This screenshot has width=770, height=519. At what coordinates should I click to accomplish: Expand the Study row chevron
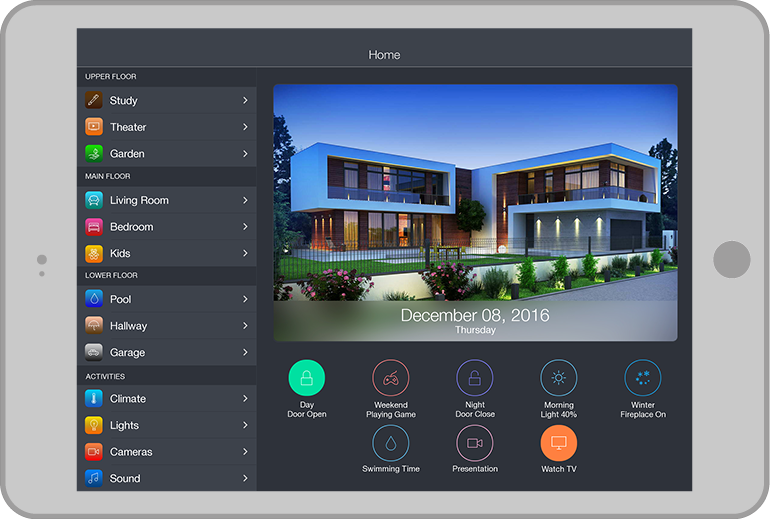click(x=245, y=100)
